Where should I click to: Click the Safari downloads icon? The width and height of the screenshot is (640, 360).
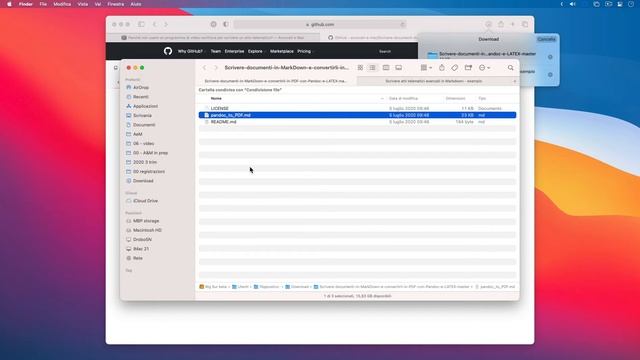(x=488, y=24)
